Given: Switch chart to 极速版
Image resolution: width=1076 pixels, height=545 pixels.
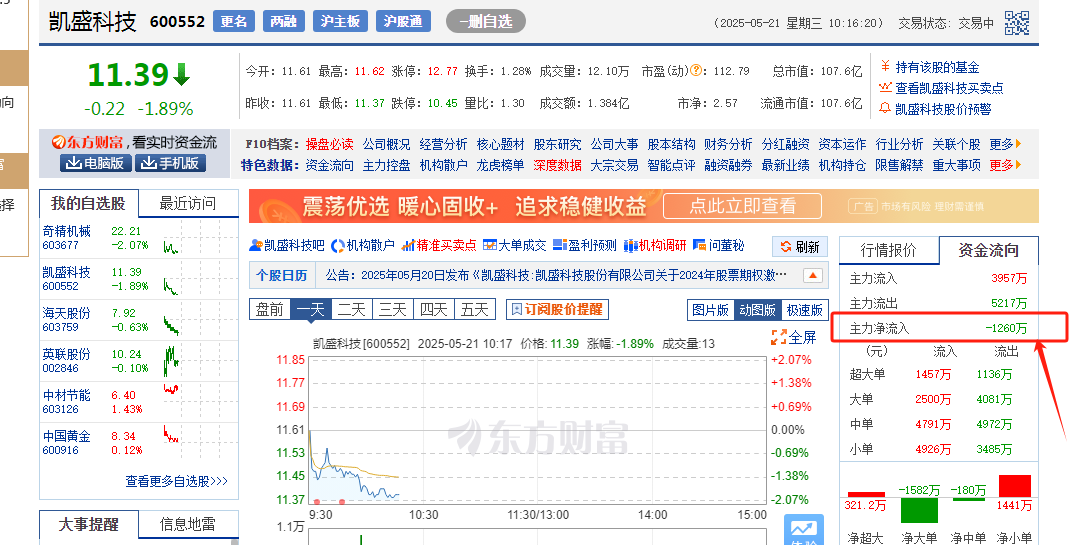Looking at the screenshot, I should 804,310.
